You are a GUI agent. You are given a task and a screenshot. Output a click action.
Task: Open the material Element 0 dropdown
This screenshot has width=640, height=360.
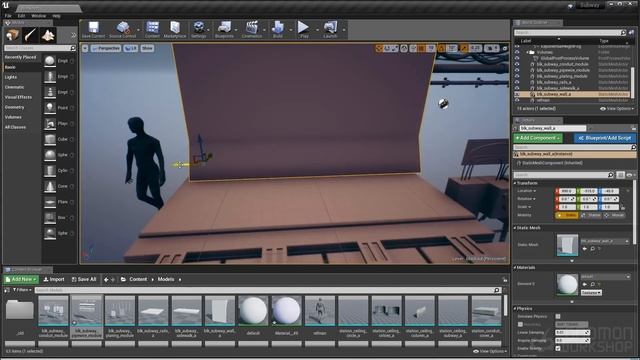point(605,277)
